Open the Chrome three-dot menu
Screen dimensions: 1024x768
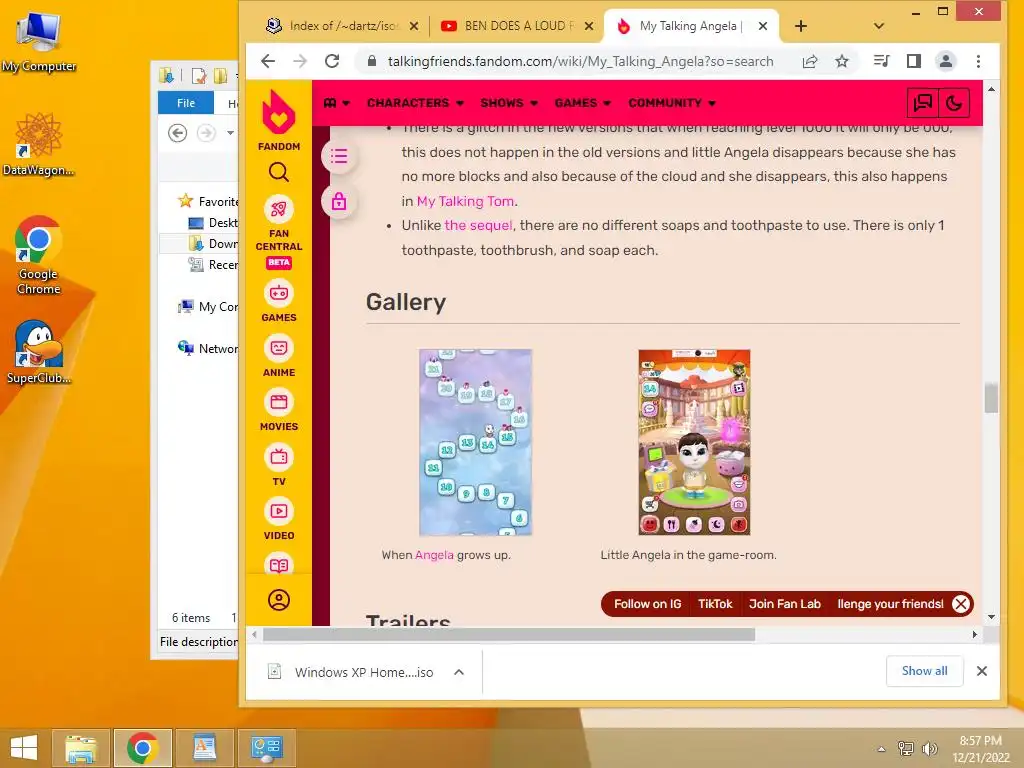tap(978, 61)
